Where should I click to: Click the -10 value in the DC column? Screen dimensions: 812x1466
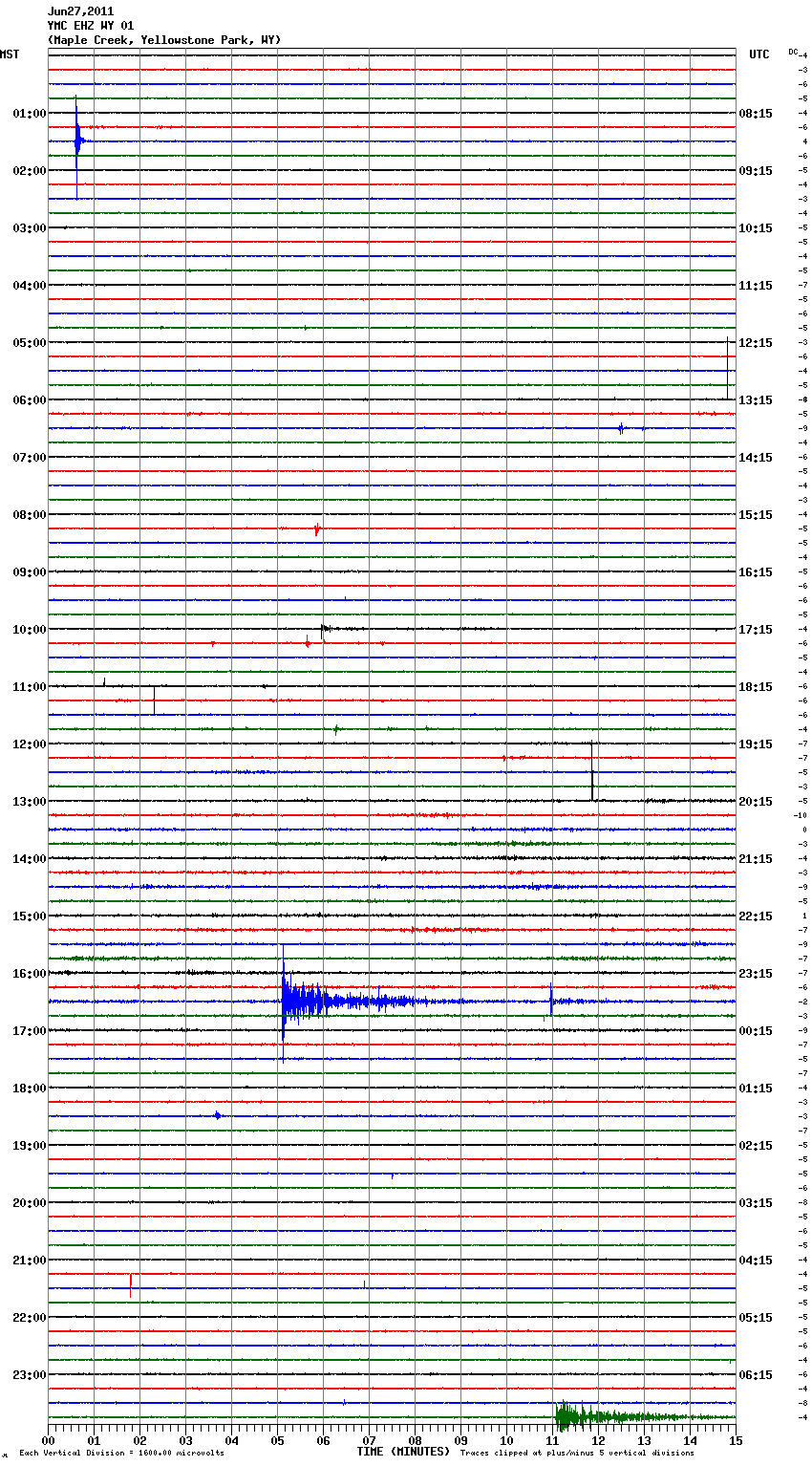(x=800, y=815)
